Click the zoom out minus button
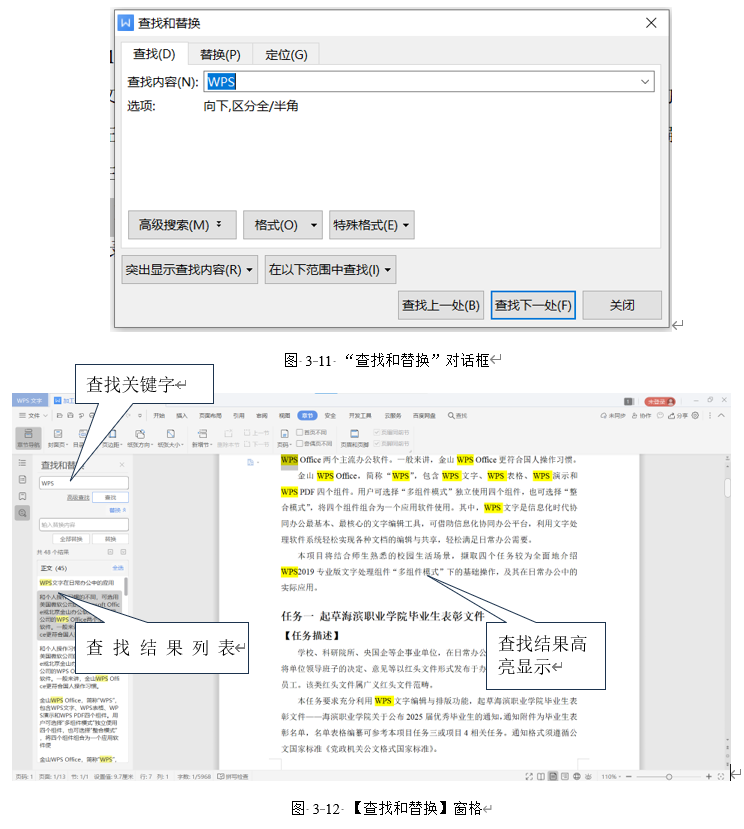 coord(629,777)
